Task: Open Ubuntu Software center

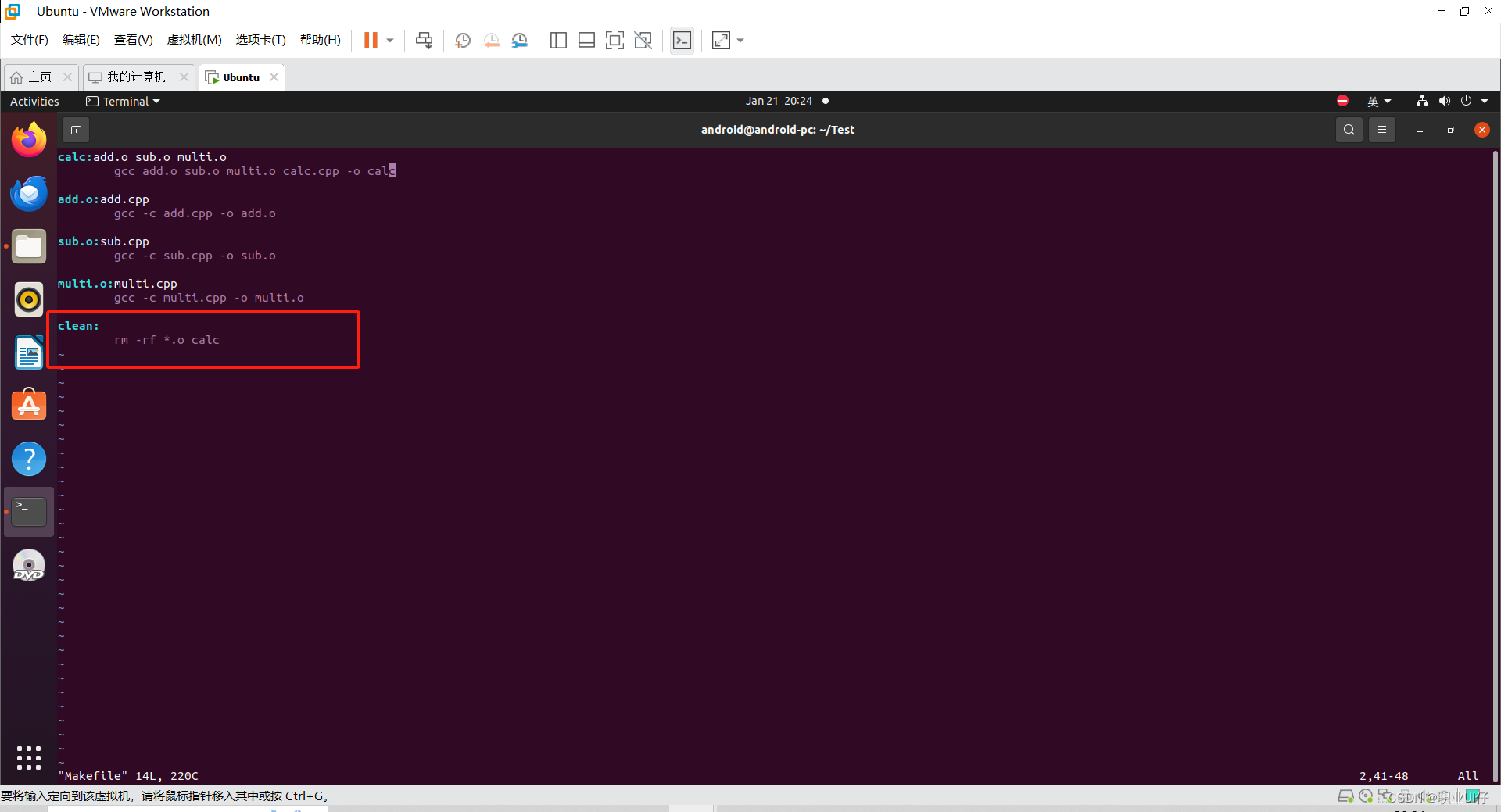Action: click(29, 406)
